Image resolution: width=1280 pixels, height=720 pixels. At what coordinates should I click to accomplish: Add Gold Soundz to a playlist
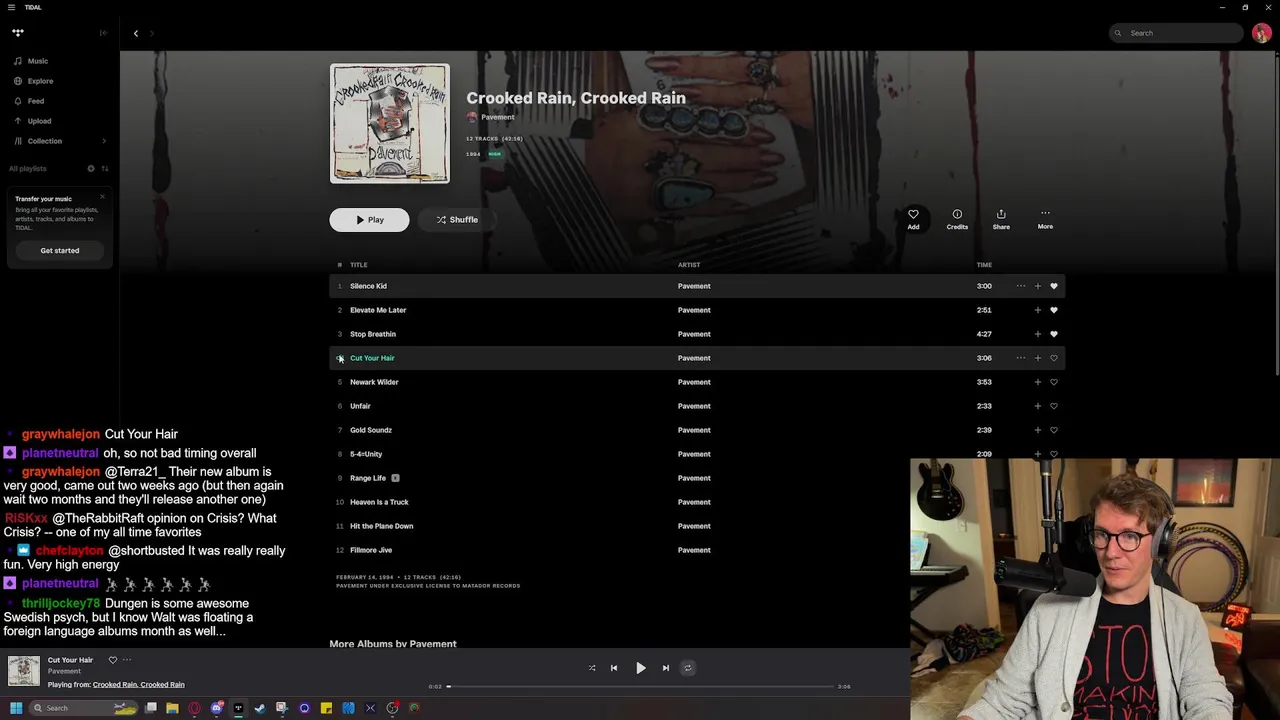point(1037,430)
